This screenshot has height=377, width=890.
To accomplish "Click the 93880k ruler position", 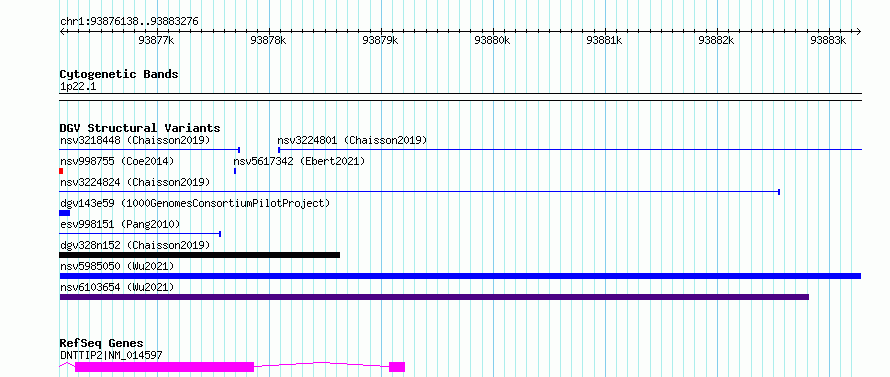I will point(493,40).
